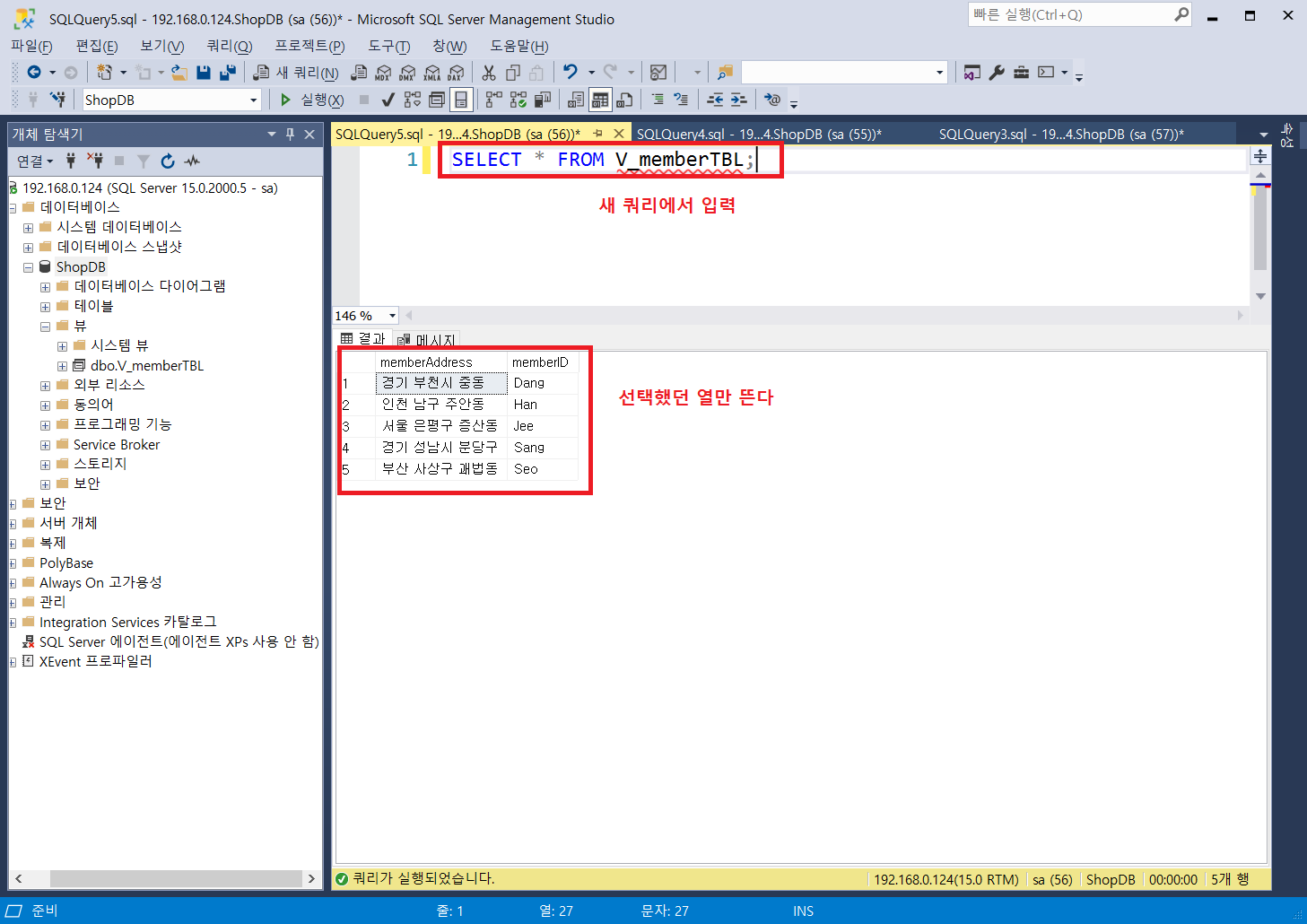Increase the line indent
The width and height of the screenshot is (1307, 924).
(x=738, y=100)
